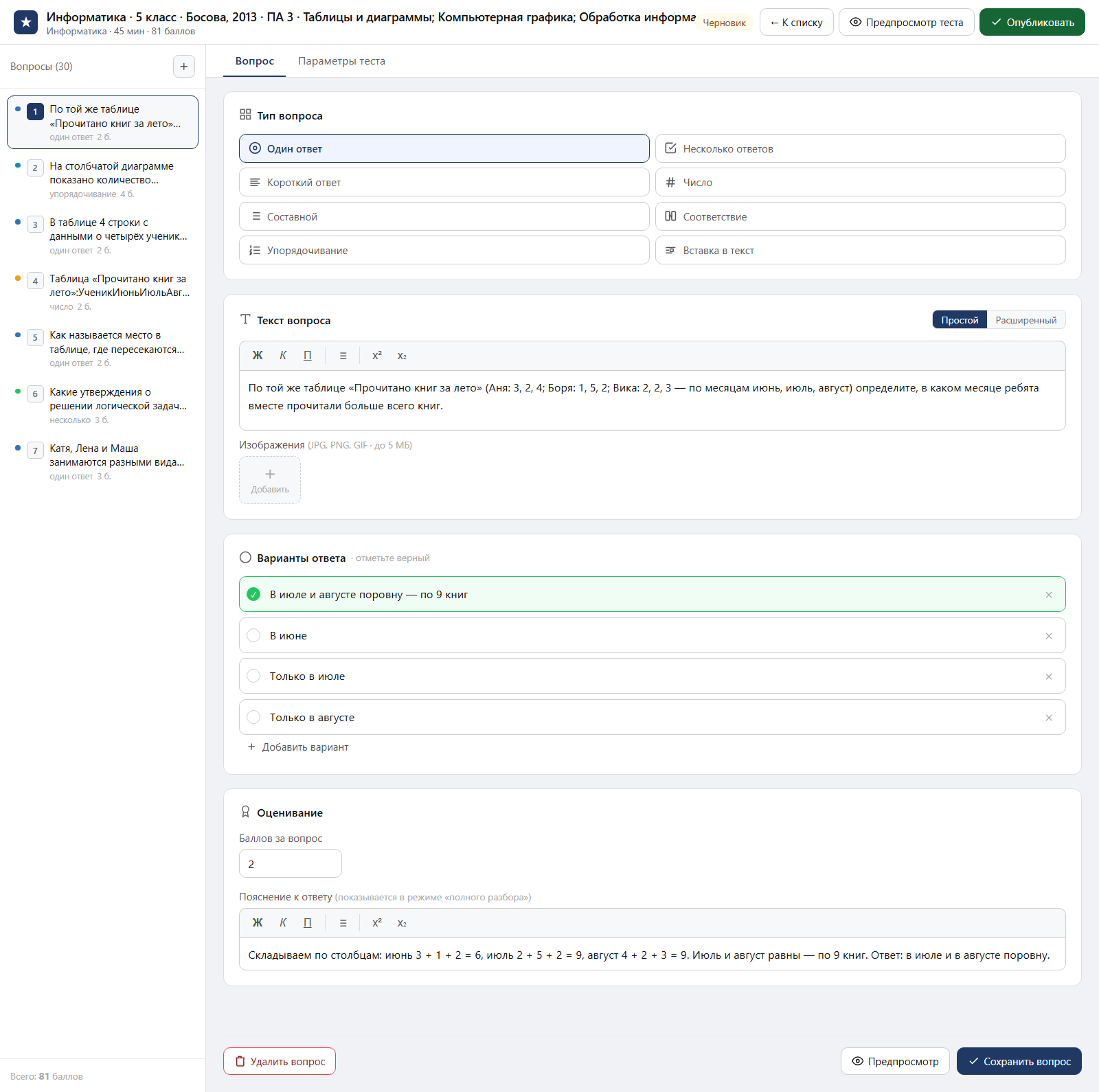The width and height of the screenshot is (1099, 1092).
Task: Apply italic in the question text toolbar
Action: tap(283, 356)
